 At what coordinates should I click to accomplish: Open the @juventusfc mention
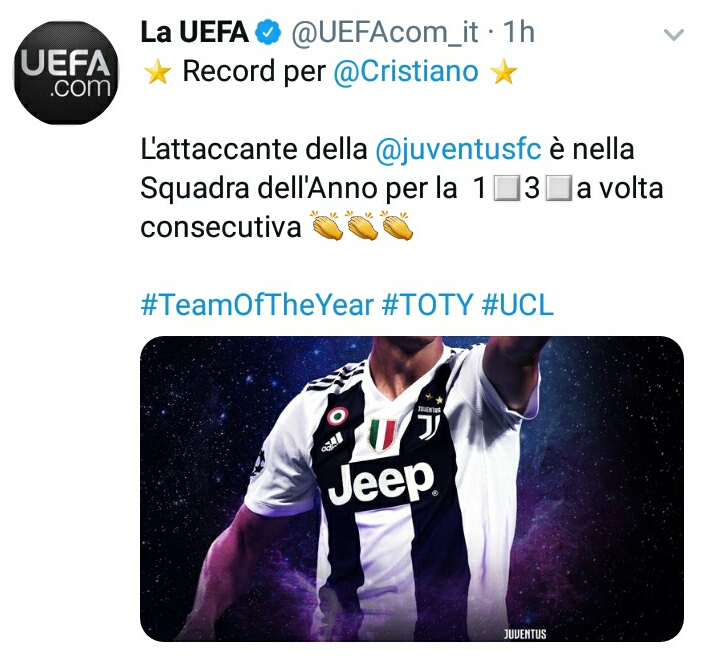point(458,150)
